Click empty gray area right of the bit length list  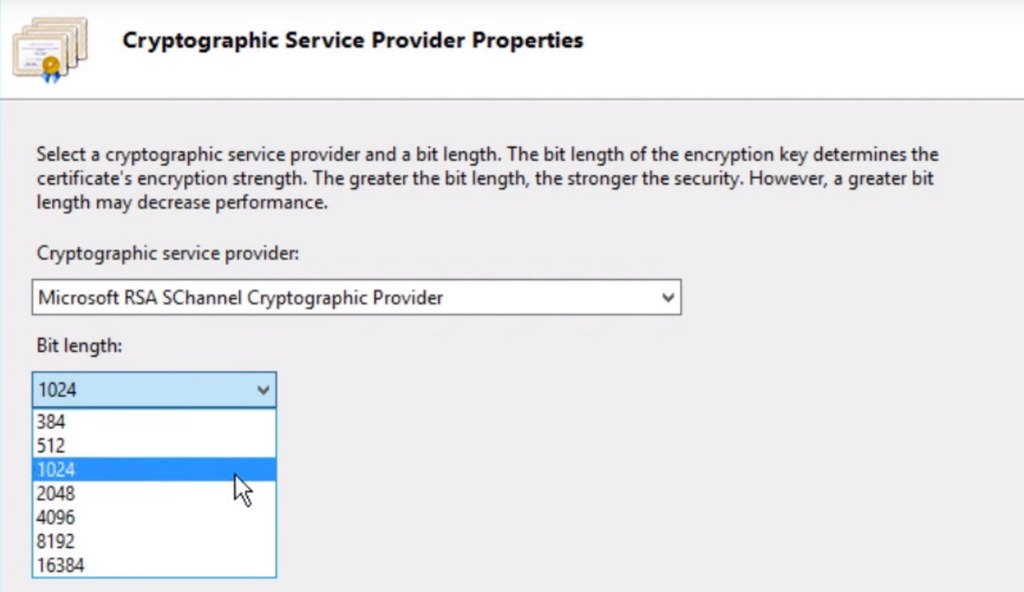tap(600, 480)
